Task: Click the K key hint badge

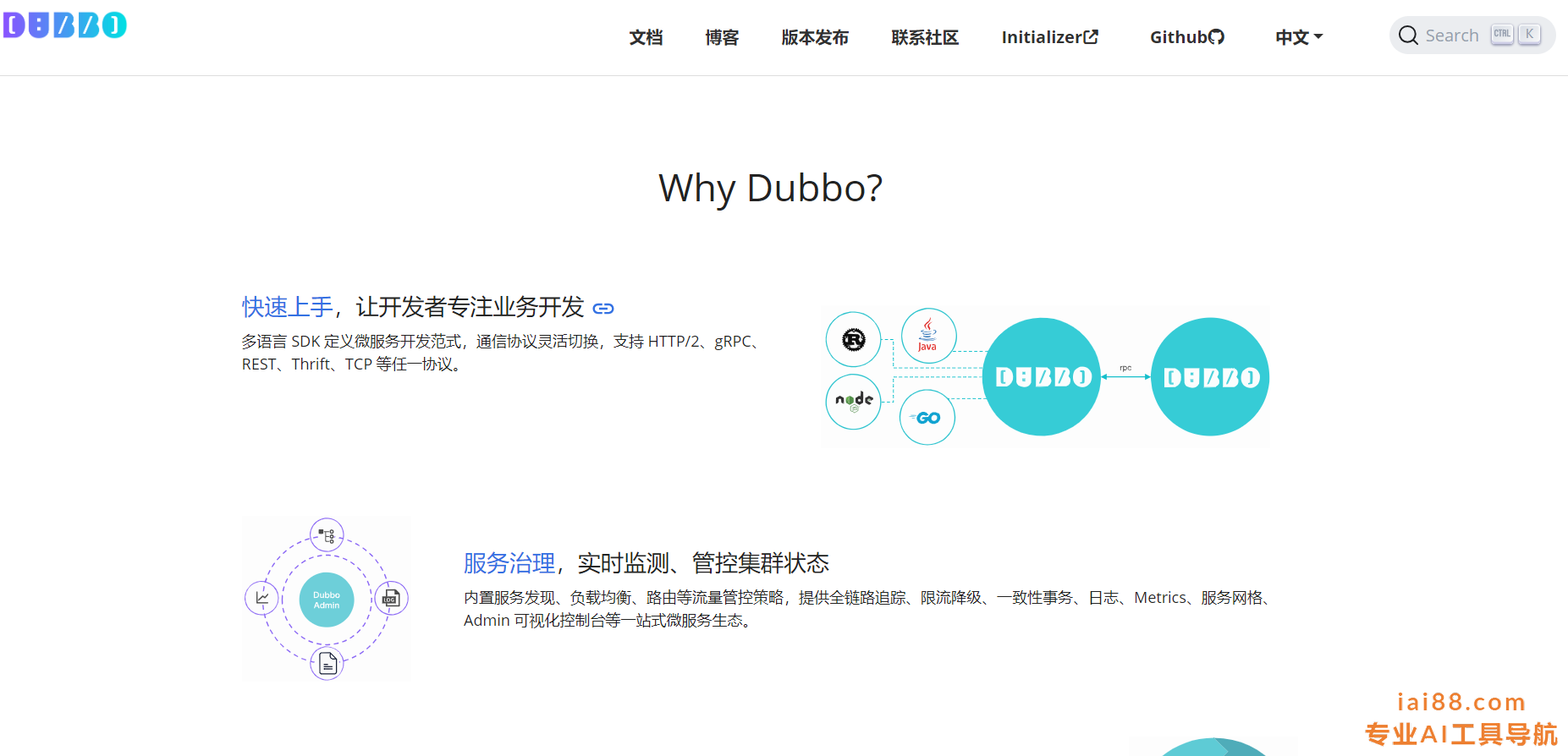Action: click(1530, 35)
